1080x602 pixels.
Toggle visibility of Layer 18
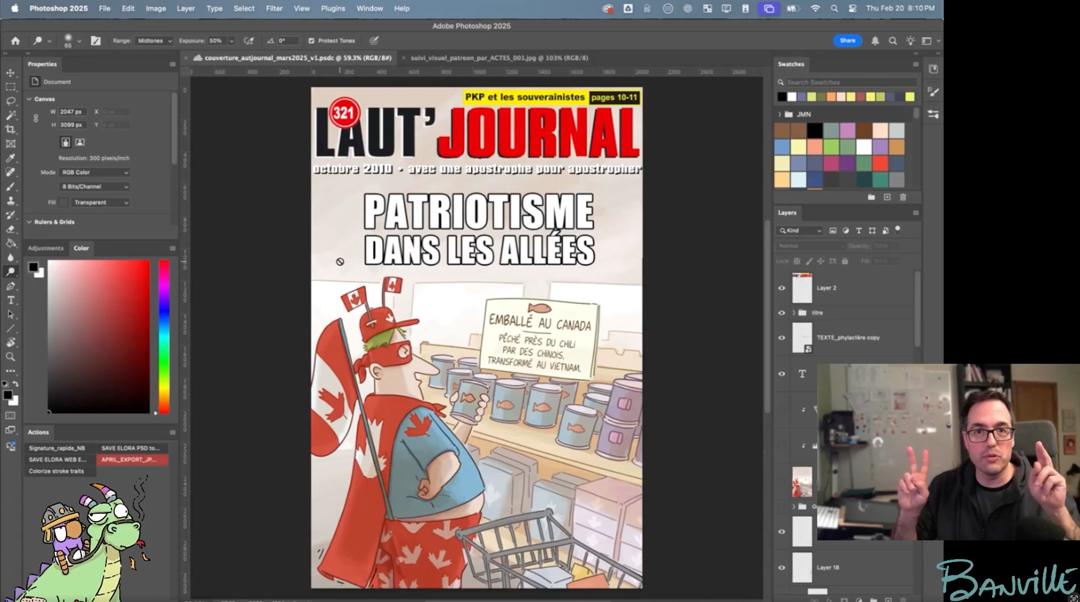[x=782, y=568]
